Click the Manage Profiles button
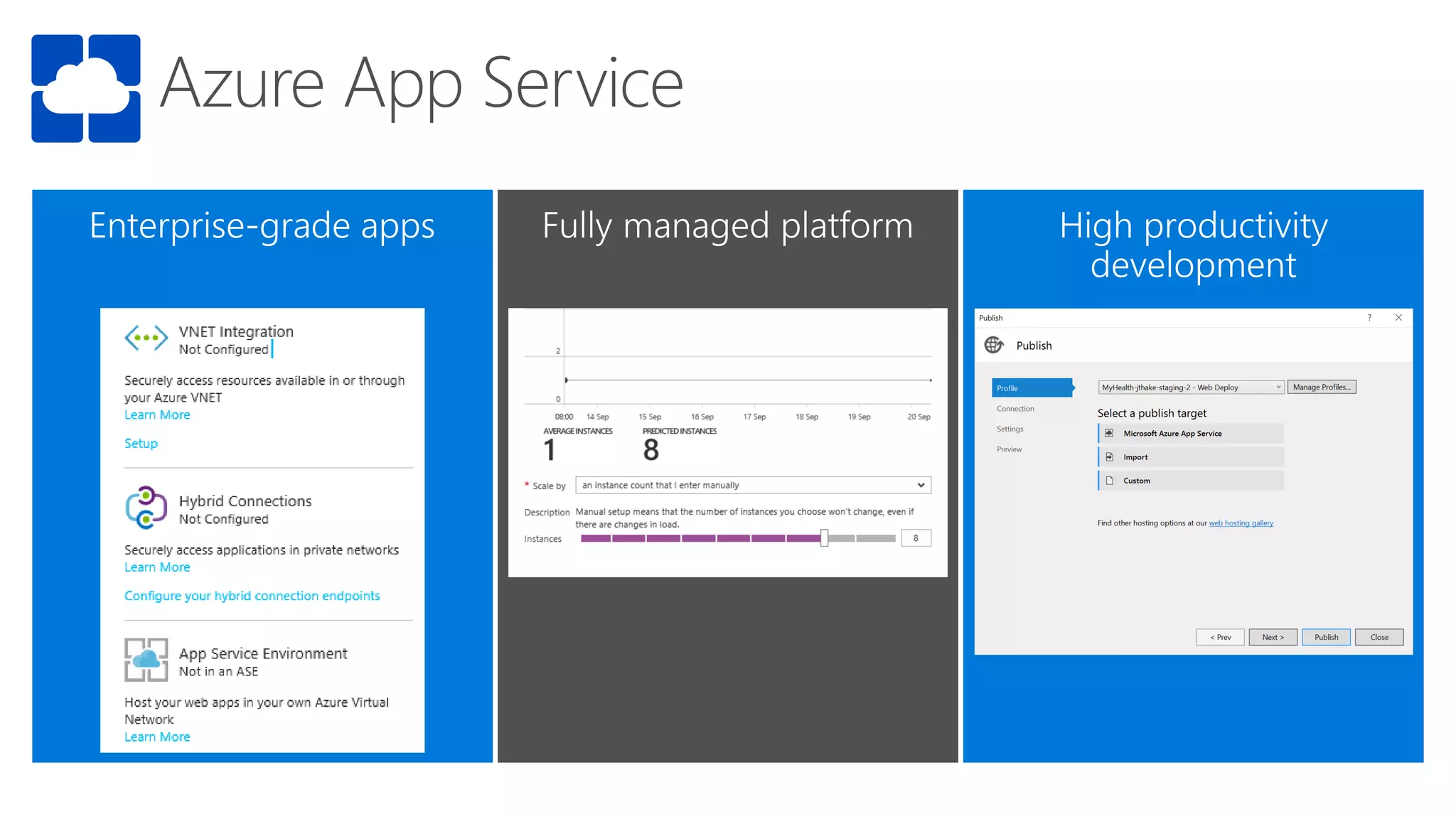The height and width of the screenshot is (819, 1456). 1322,387
